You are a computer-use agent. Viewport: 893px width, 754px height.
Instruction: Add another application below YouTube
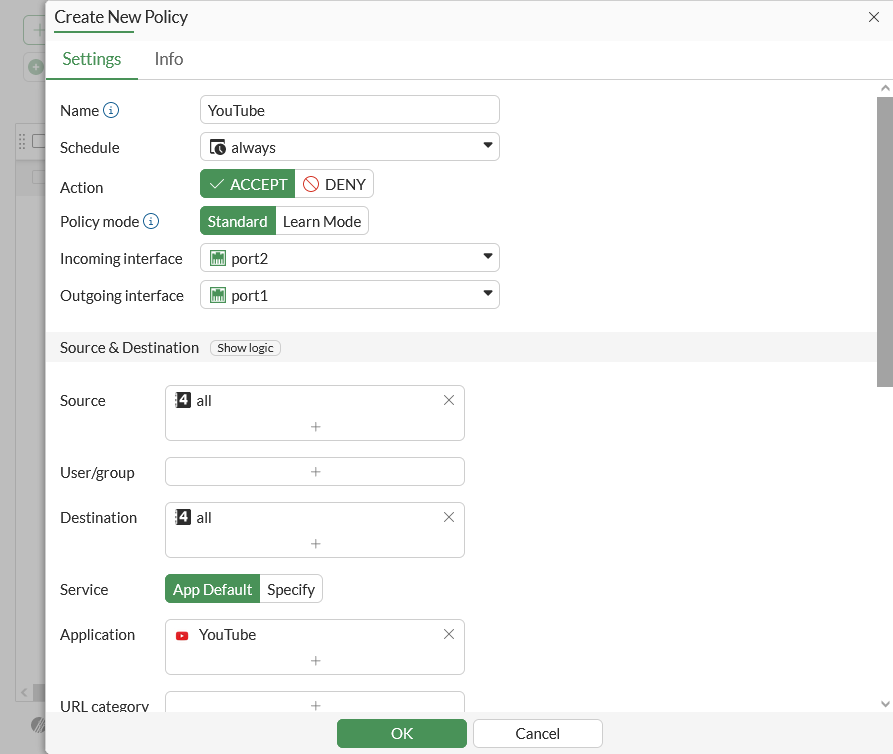(315, 661)
